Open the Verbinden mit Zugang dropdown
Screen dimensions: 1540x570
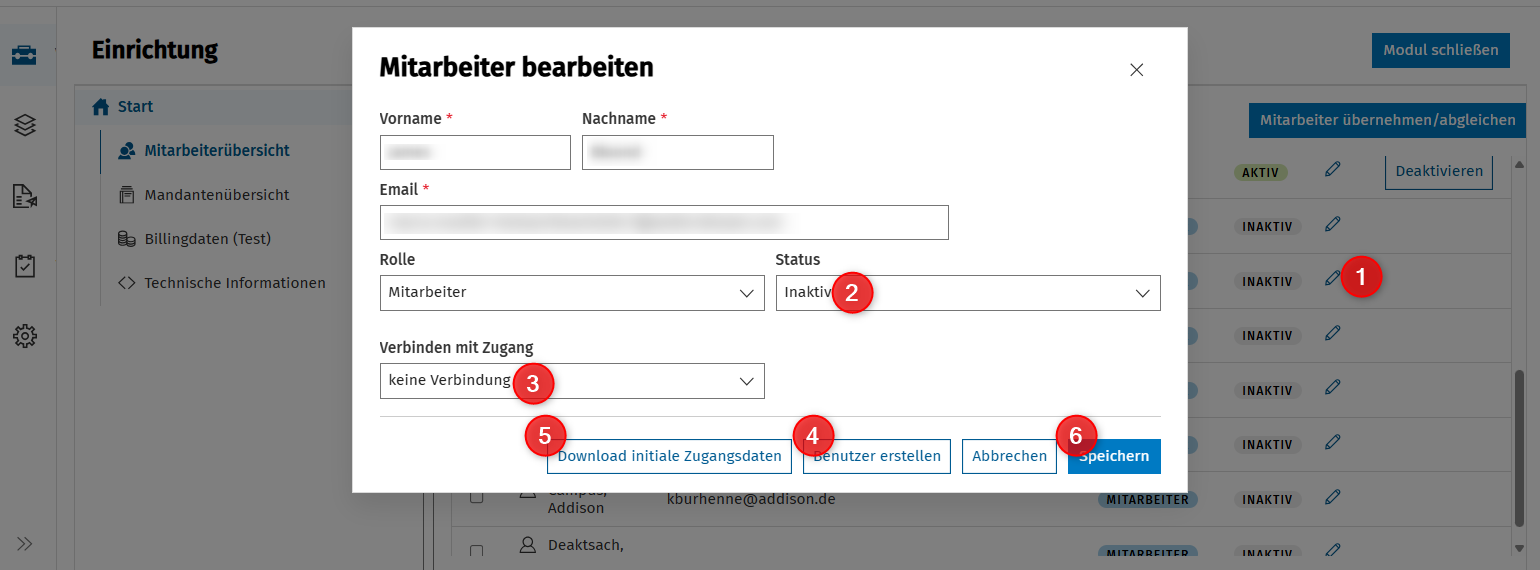pyautogui.click(x=572, y=381)
